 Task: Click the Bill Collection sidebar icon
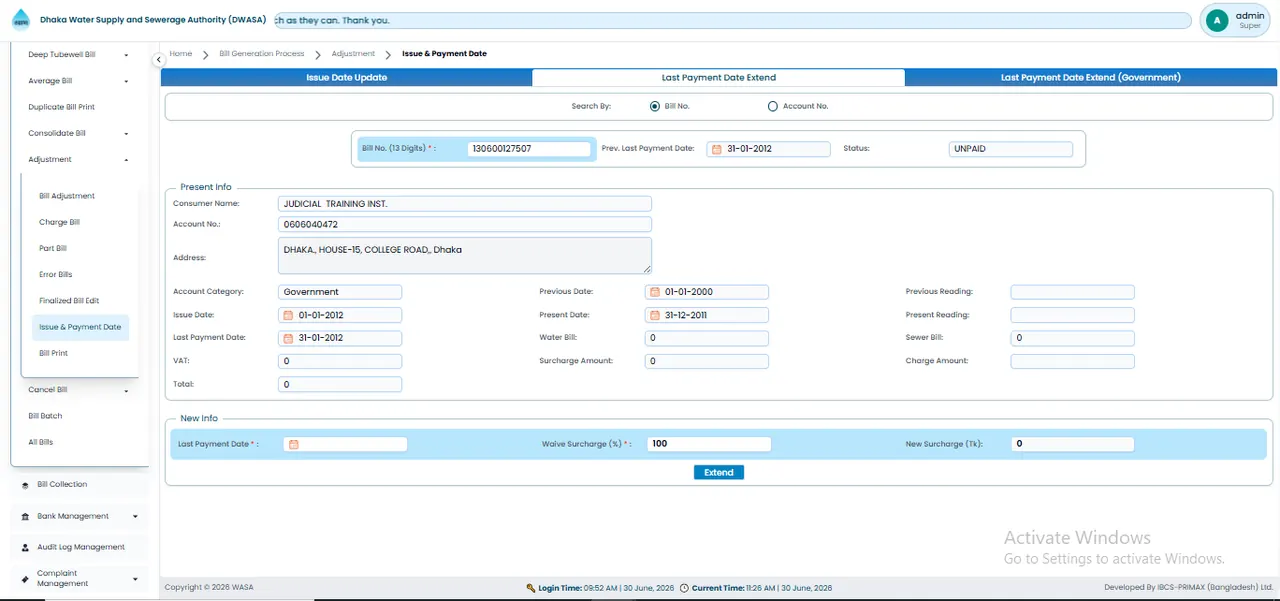[x=24, y=484]
